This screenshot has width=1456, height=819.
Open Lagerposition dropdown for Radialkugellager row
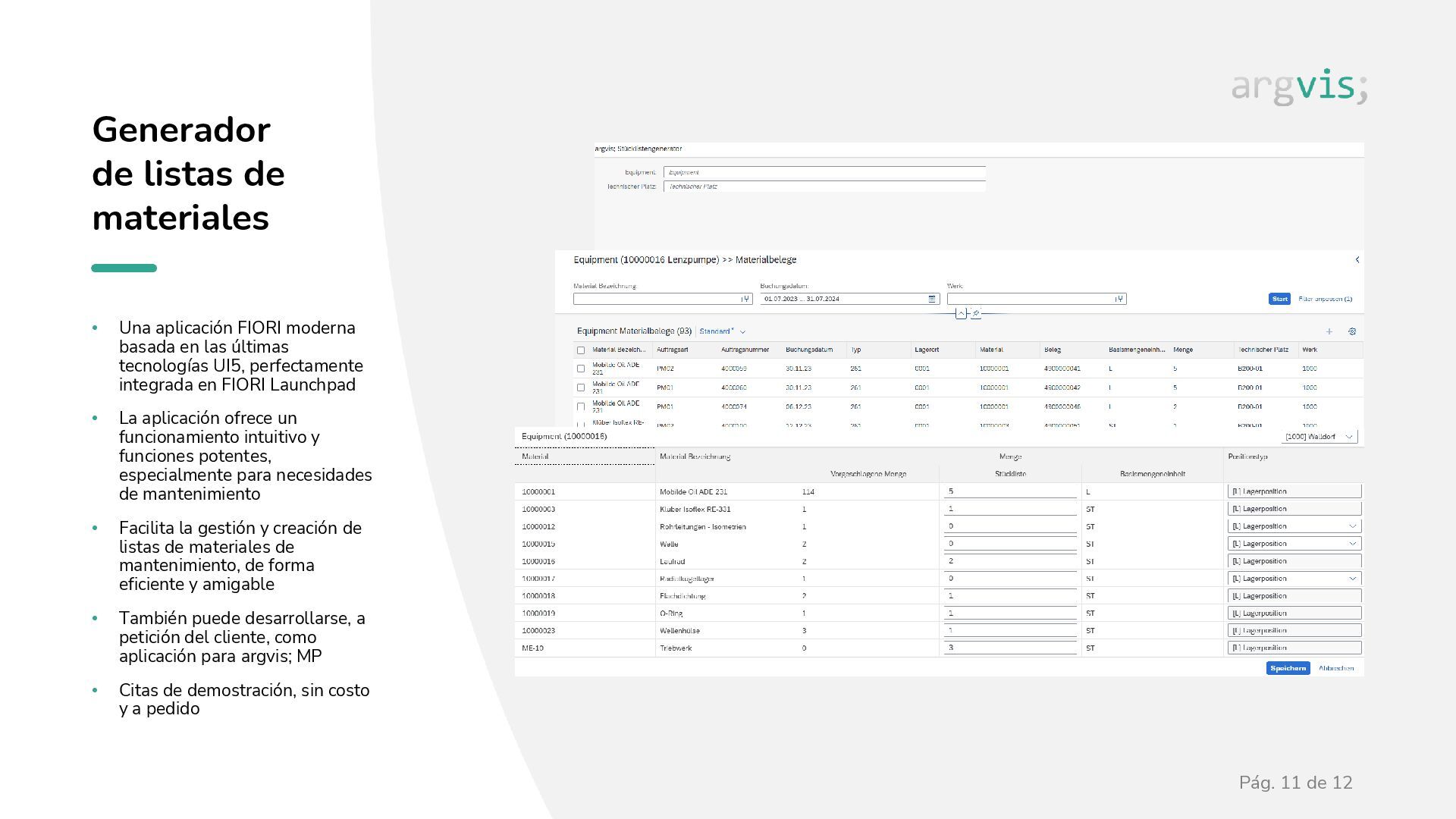[x=1352, y=579]
